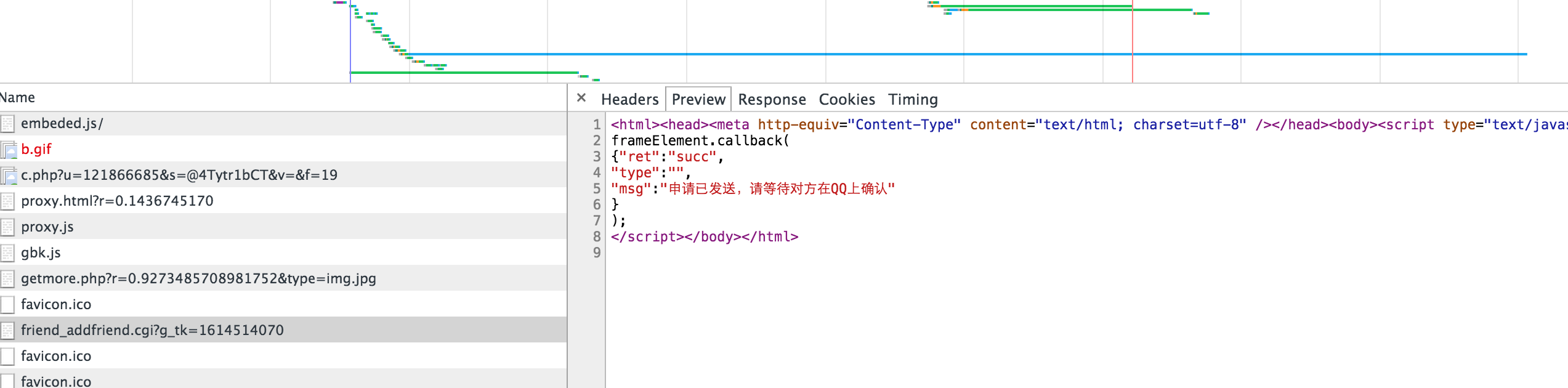
Task: Select the proxy.js request
Action: point(283,227)
